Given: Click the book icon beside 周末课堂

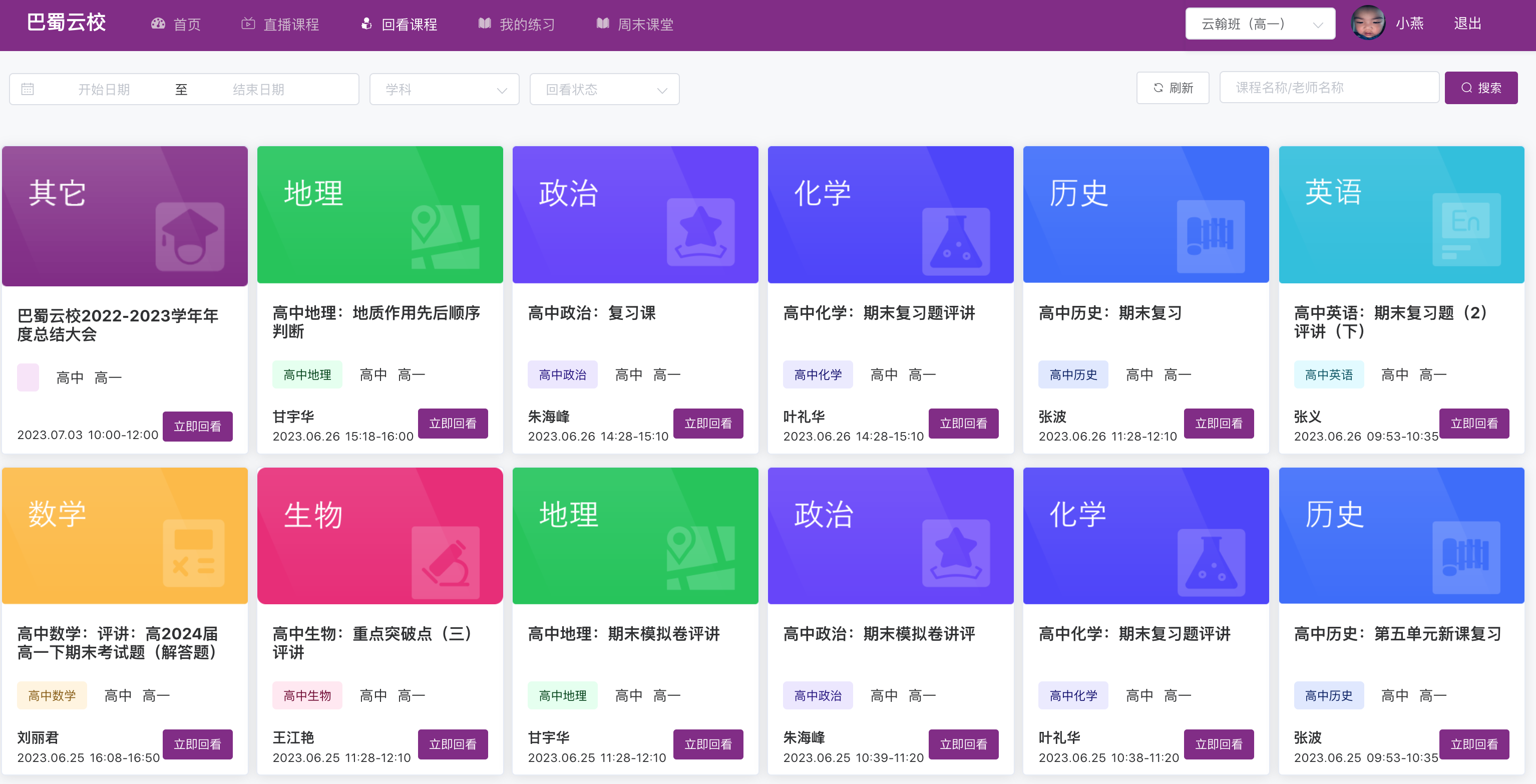Looking at the screenshot, I should point(603,24).
